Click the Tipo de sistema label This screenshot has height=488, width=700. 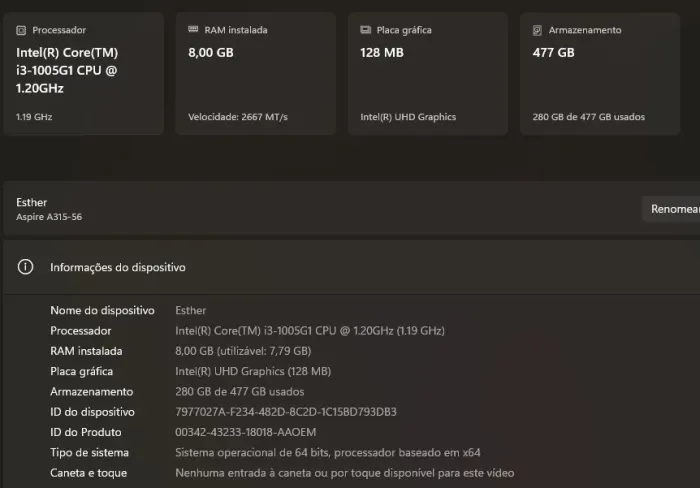(x=89, y=453)
